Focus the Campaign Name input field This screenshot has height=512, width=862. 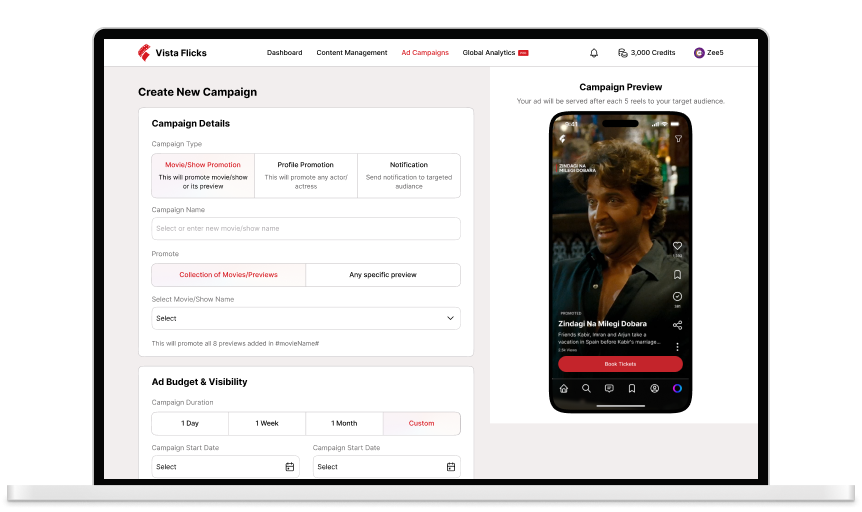[x=306, y=228]
